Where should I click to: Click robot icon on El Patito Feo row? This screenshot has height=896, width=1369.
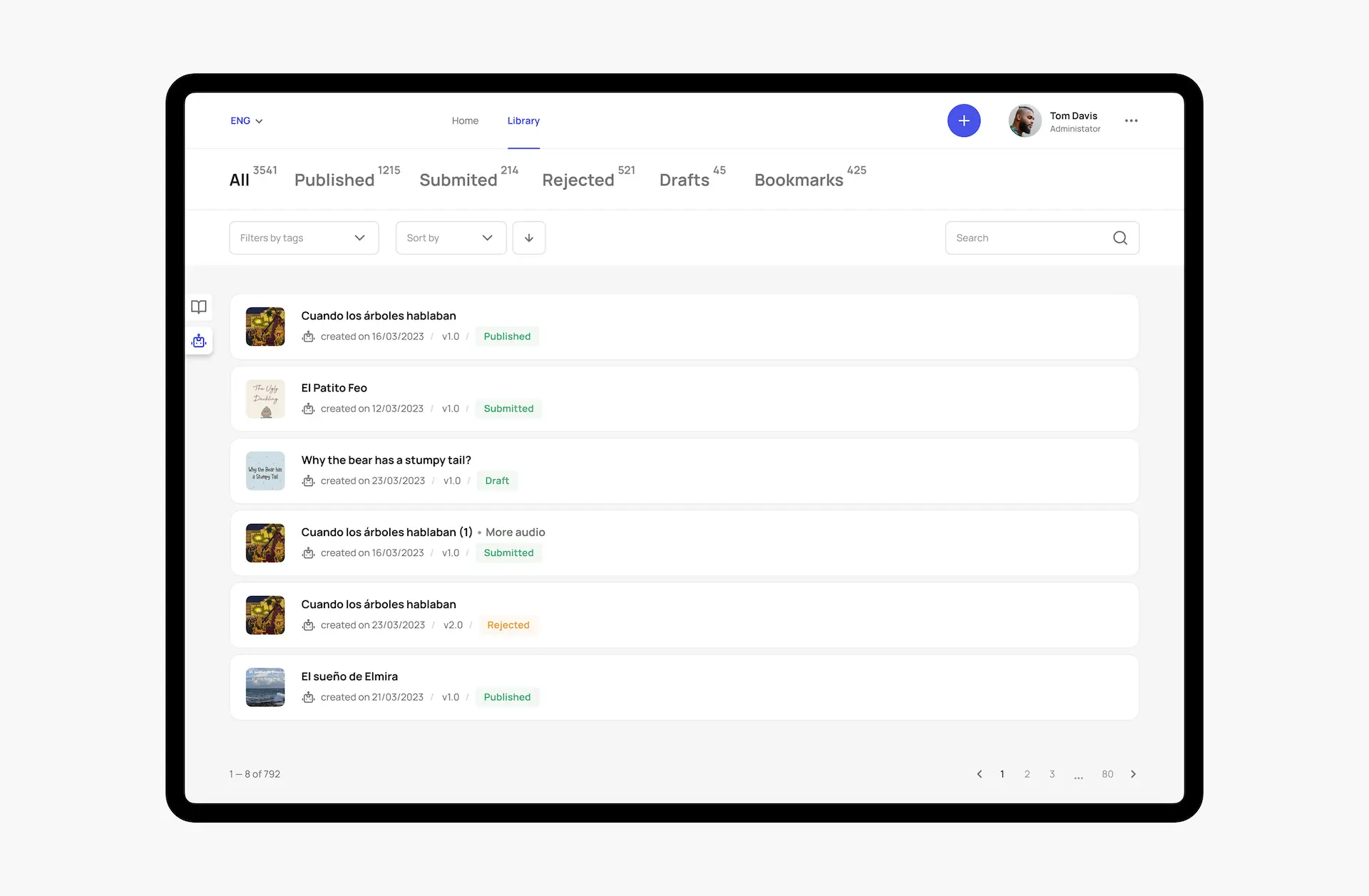[308, 408]
